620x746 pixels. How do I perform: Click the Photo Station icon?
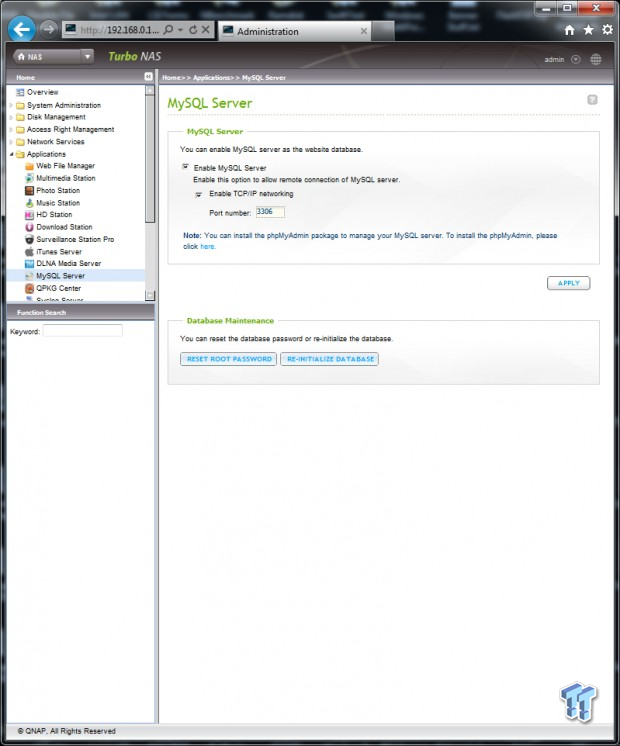(30, 190)
